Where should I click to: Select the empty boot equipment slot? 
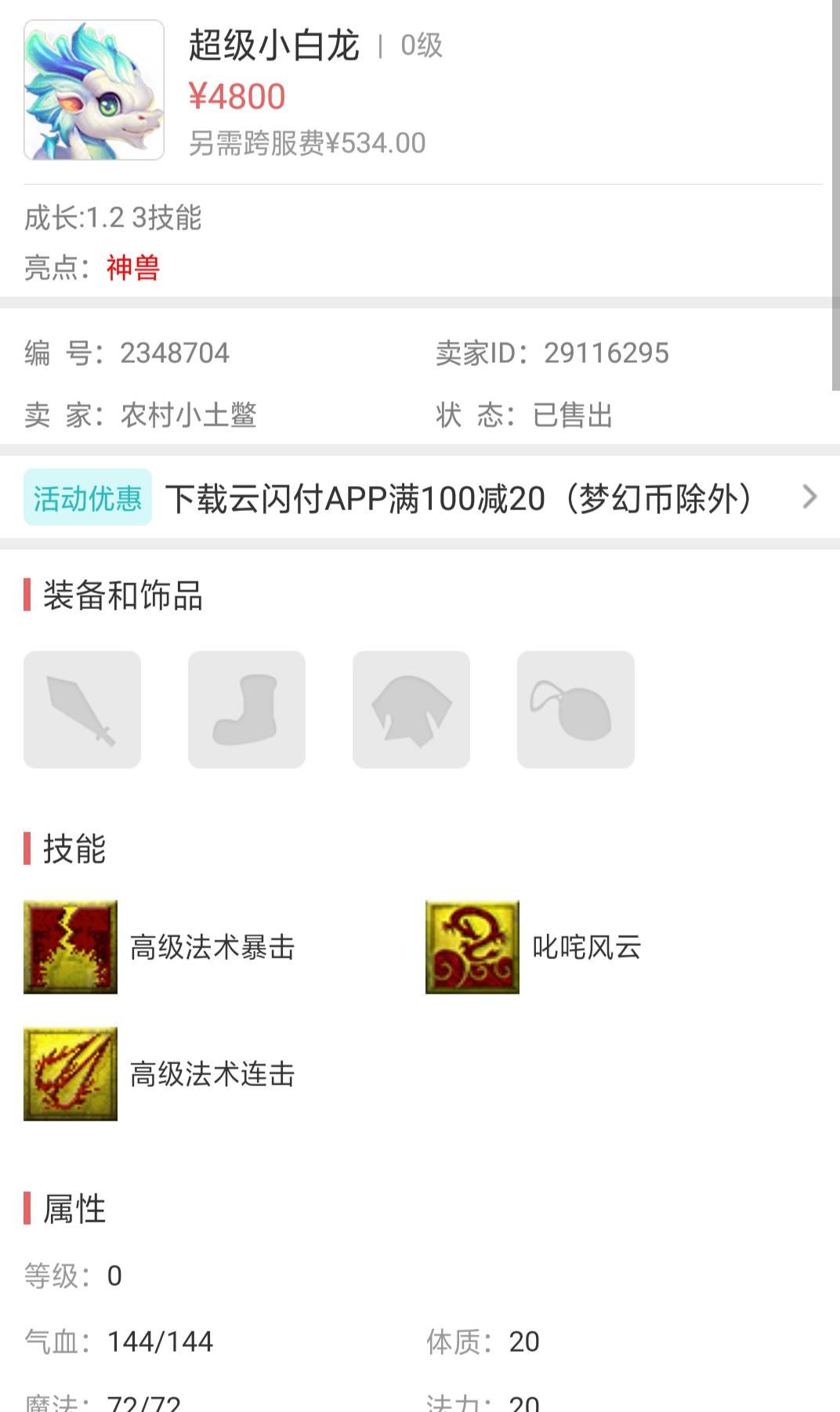pyautogui.click(x=247, y=709)
